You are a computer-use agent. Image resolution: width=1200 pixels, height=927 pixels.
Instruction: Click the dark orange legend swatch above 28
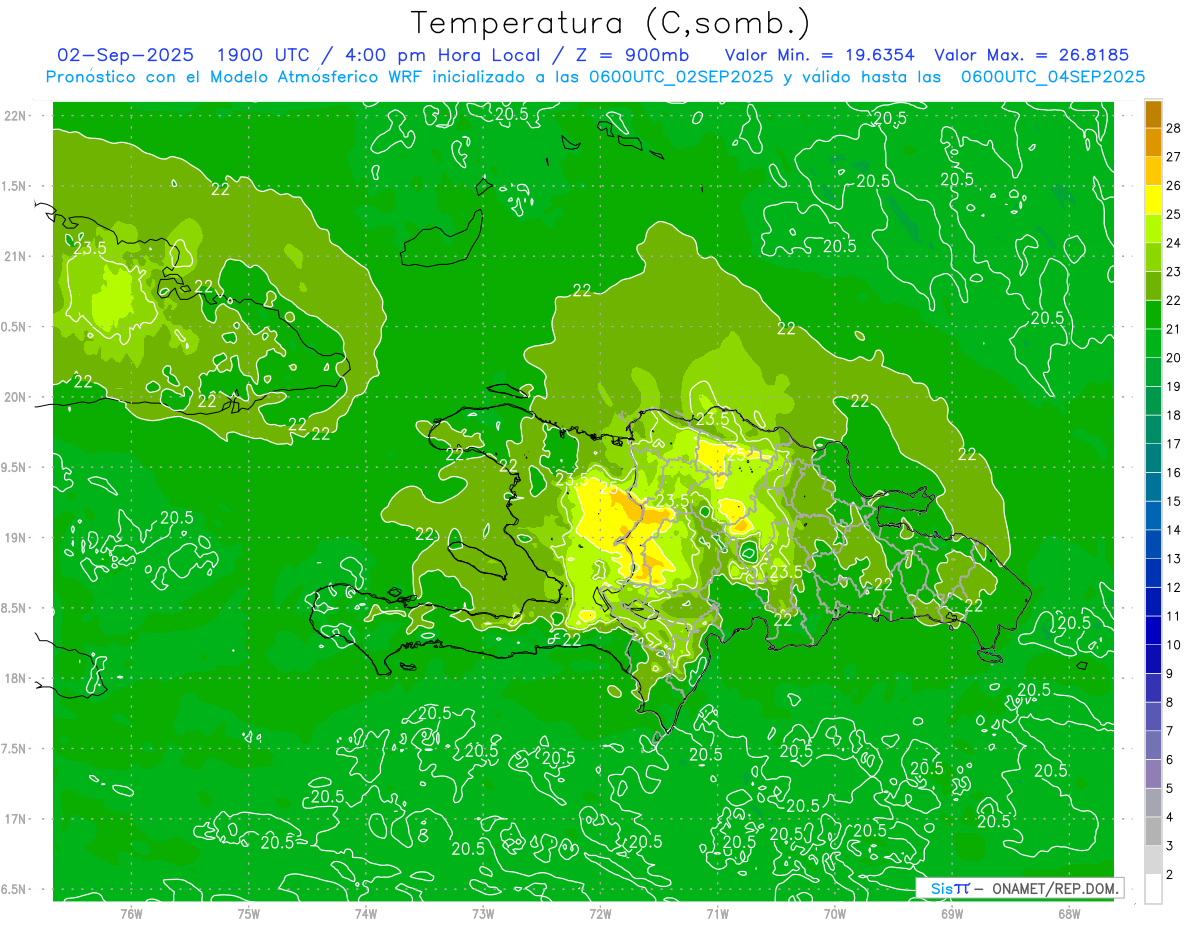pyautogui.click(x=1153, y=114)
